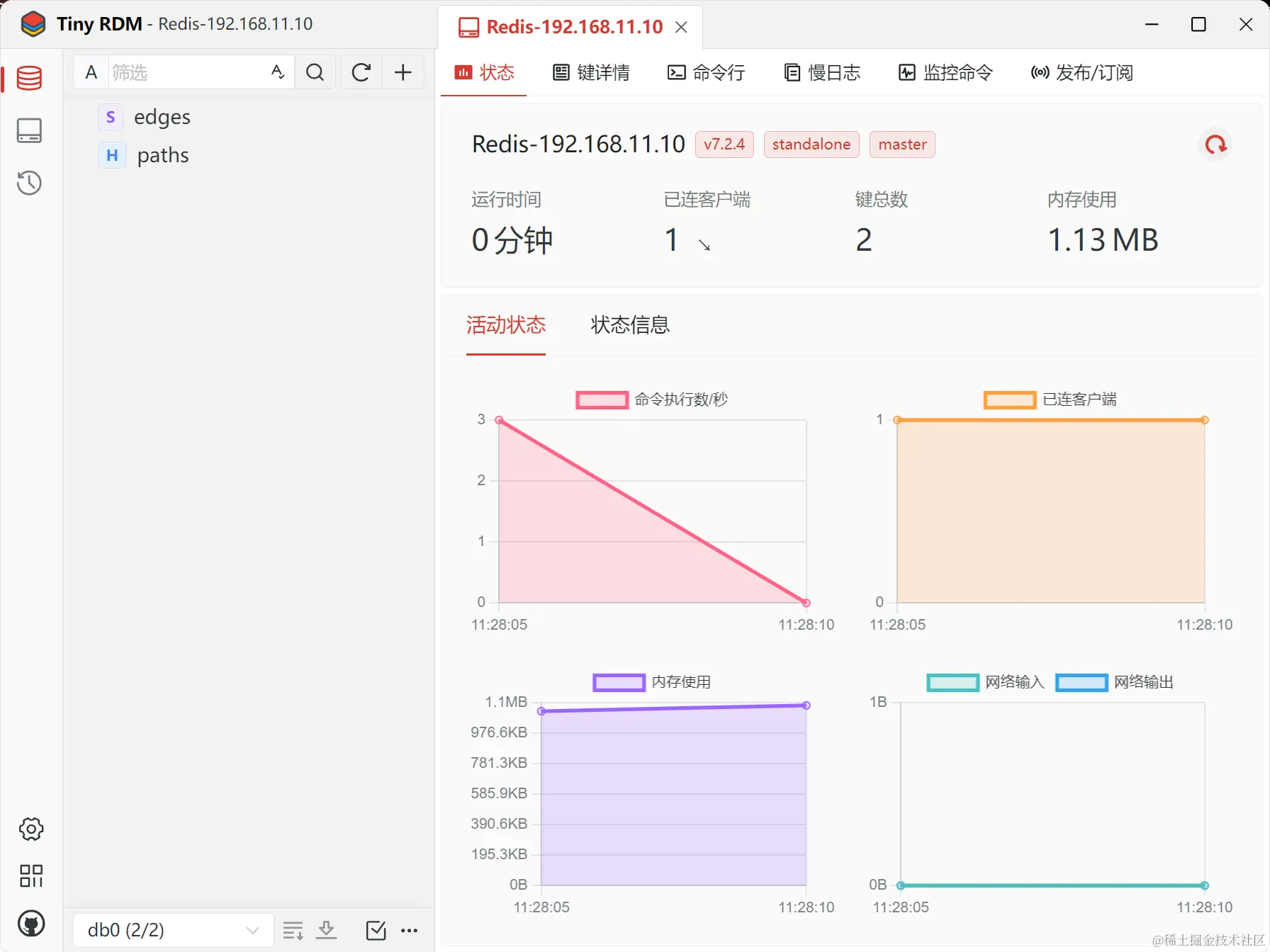Click the load more keys icon
Viewport: 1270px width, 952px height.
(293, 930)
